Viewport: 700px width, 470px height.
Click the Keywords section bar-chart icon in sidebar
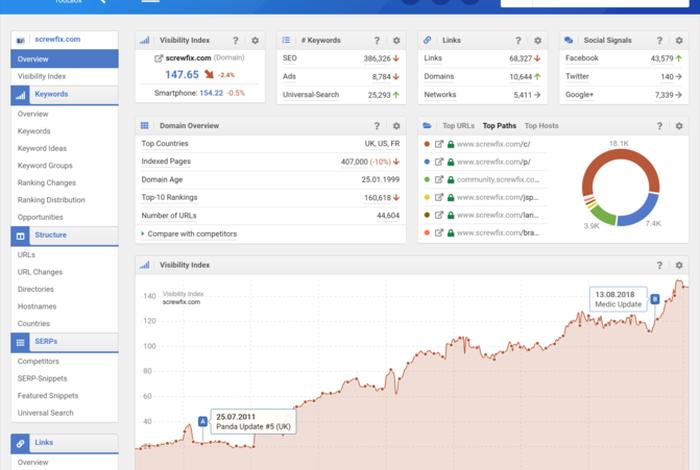coord(21,95)
